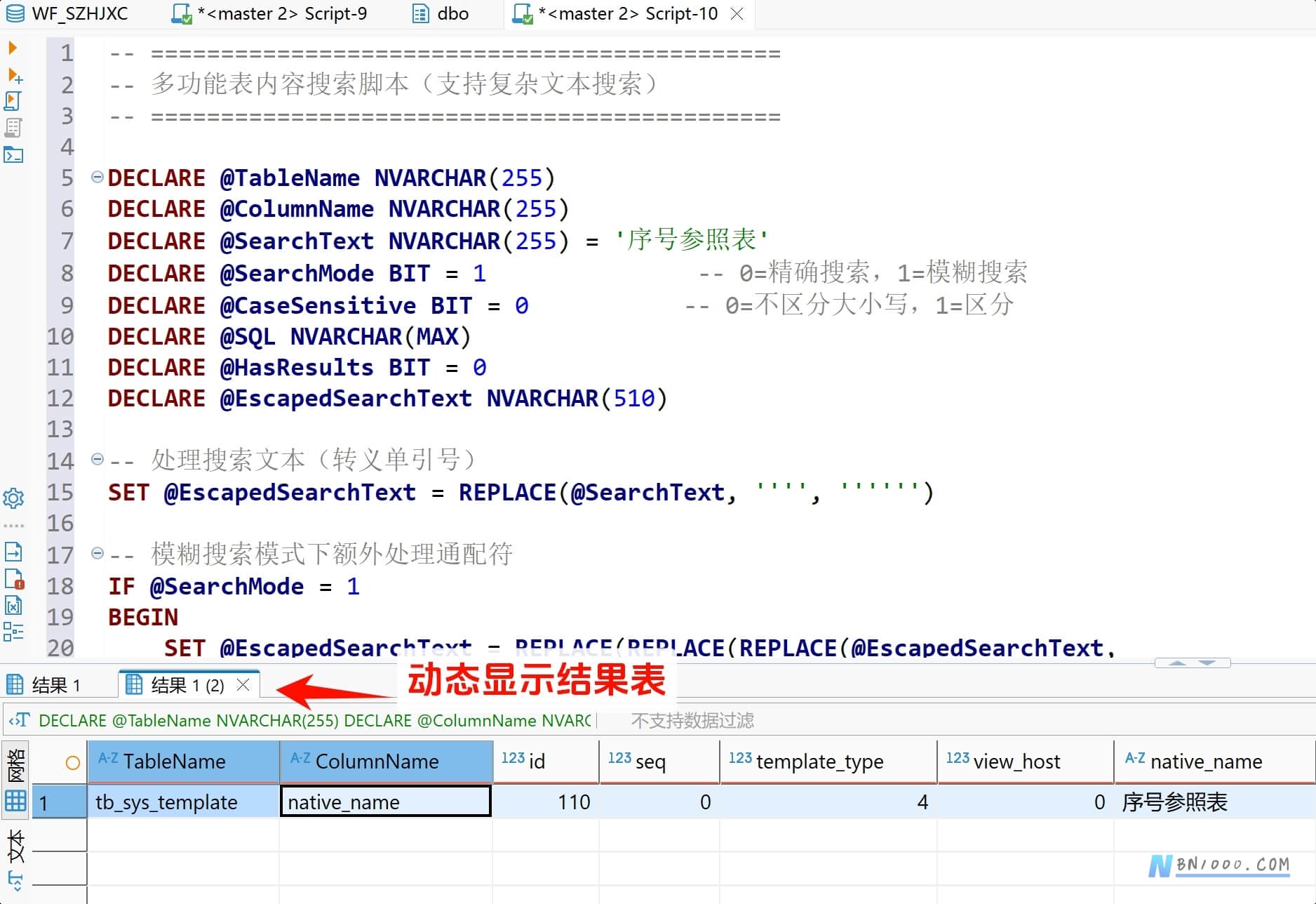The image size is (1316, 904).
Task: Show the outline panel icon
Action: point(13,631)
